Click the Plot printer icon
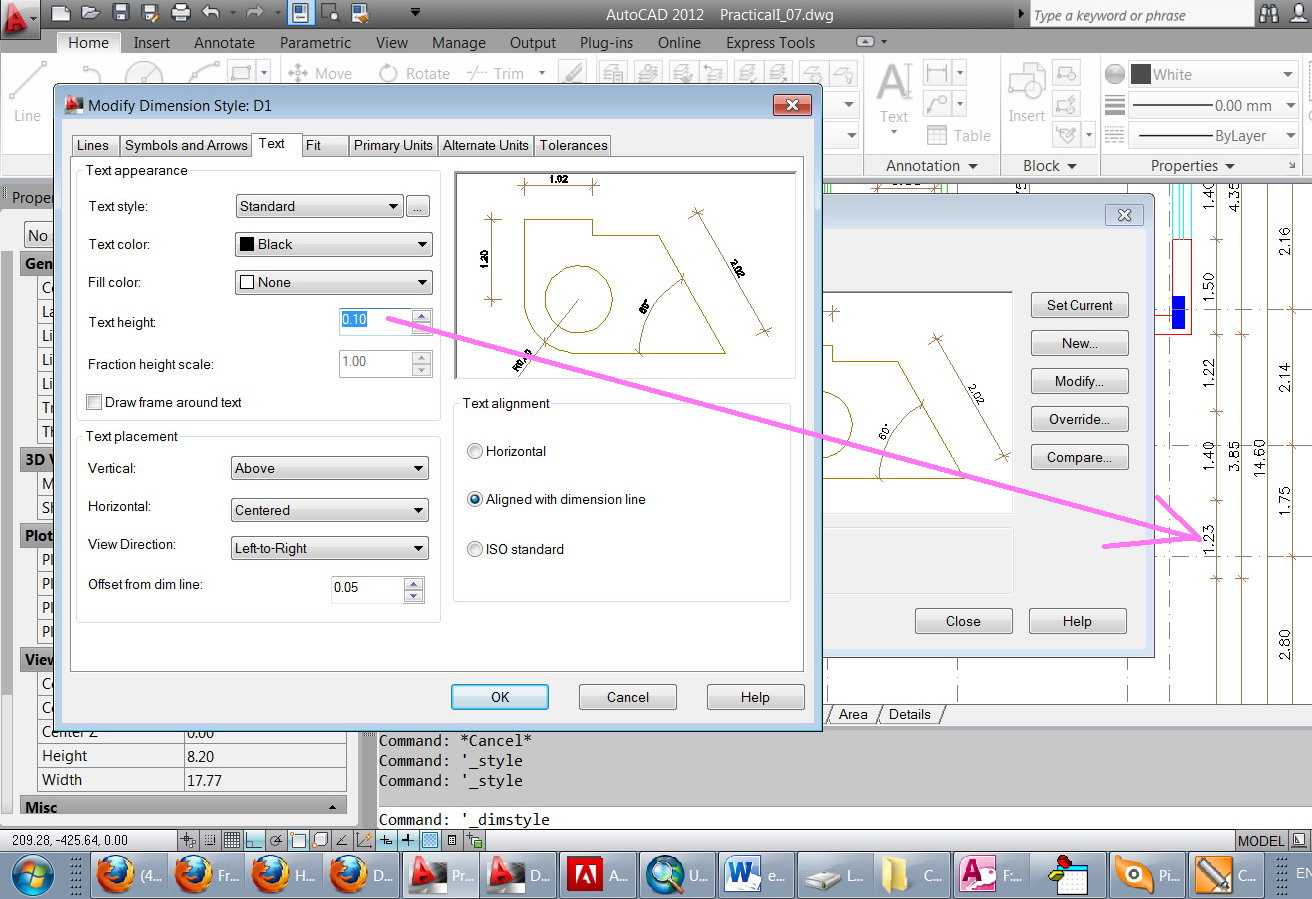The width and height of the screenshot is (1312, 899). point(181,14)
